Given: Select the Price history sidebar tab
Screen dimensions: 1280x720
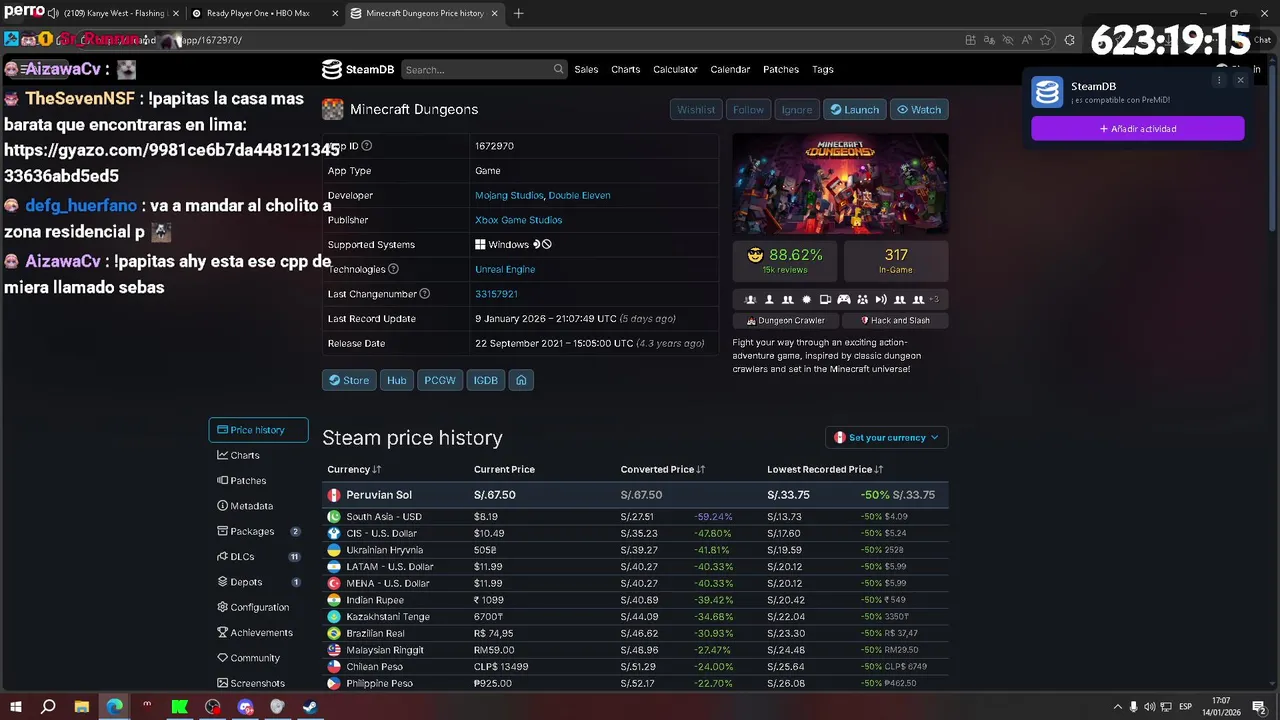Looking at the screenshot, I should 258,430.
